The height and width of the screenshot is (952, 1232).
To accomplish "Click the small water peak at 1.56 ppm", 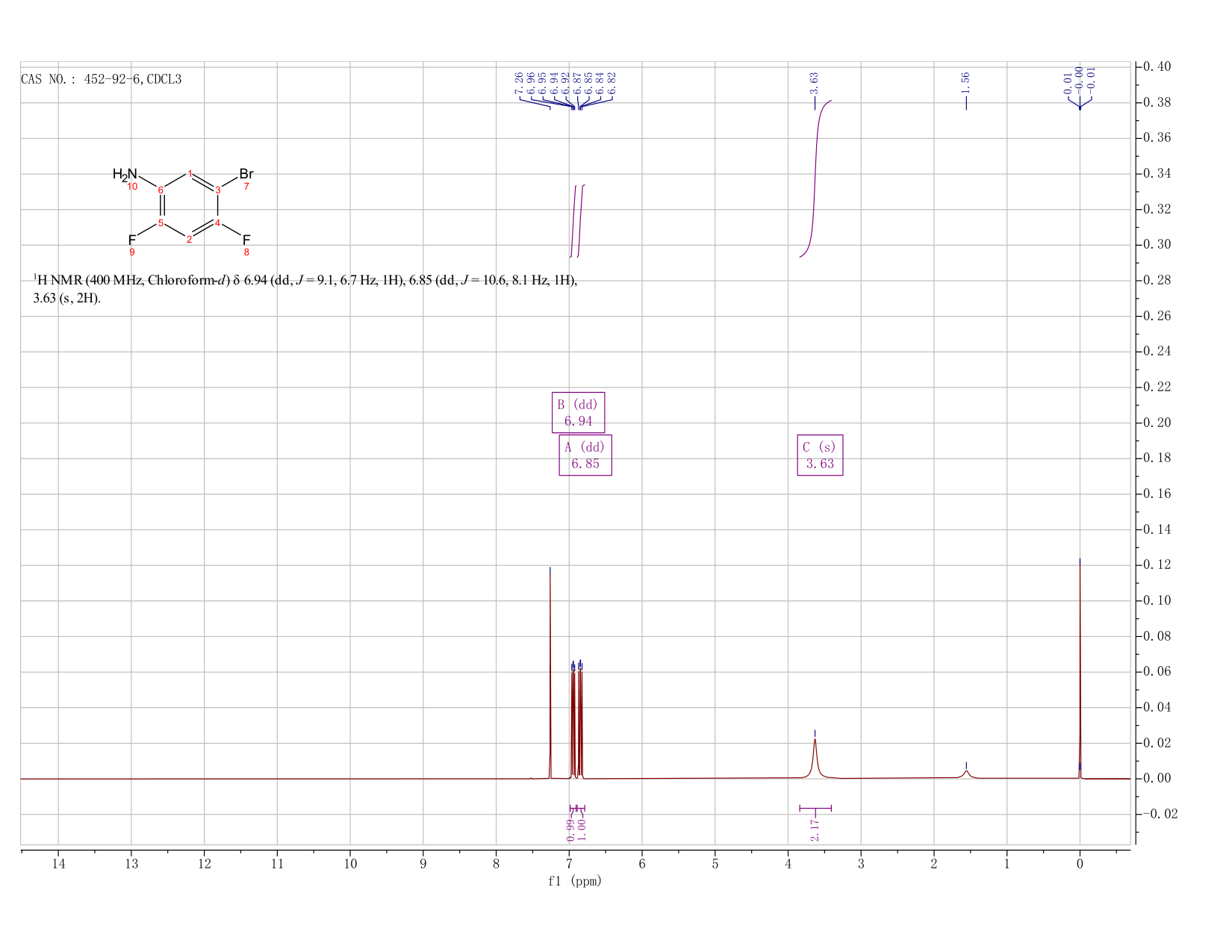I will click(966, 774).
